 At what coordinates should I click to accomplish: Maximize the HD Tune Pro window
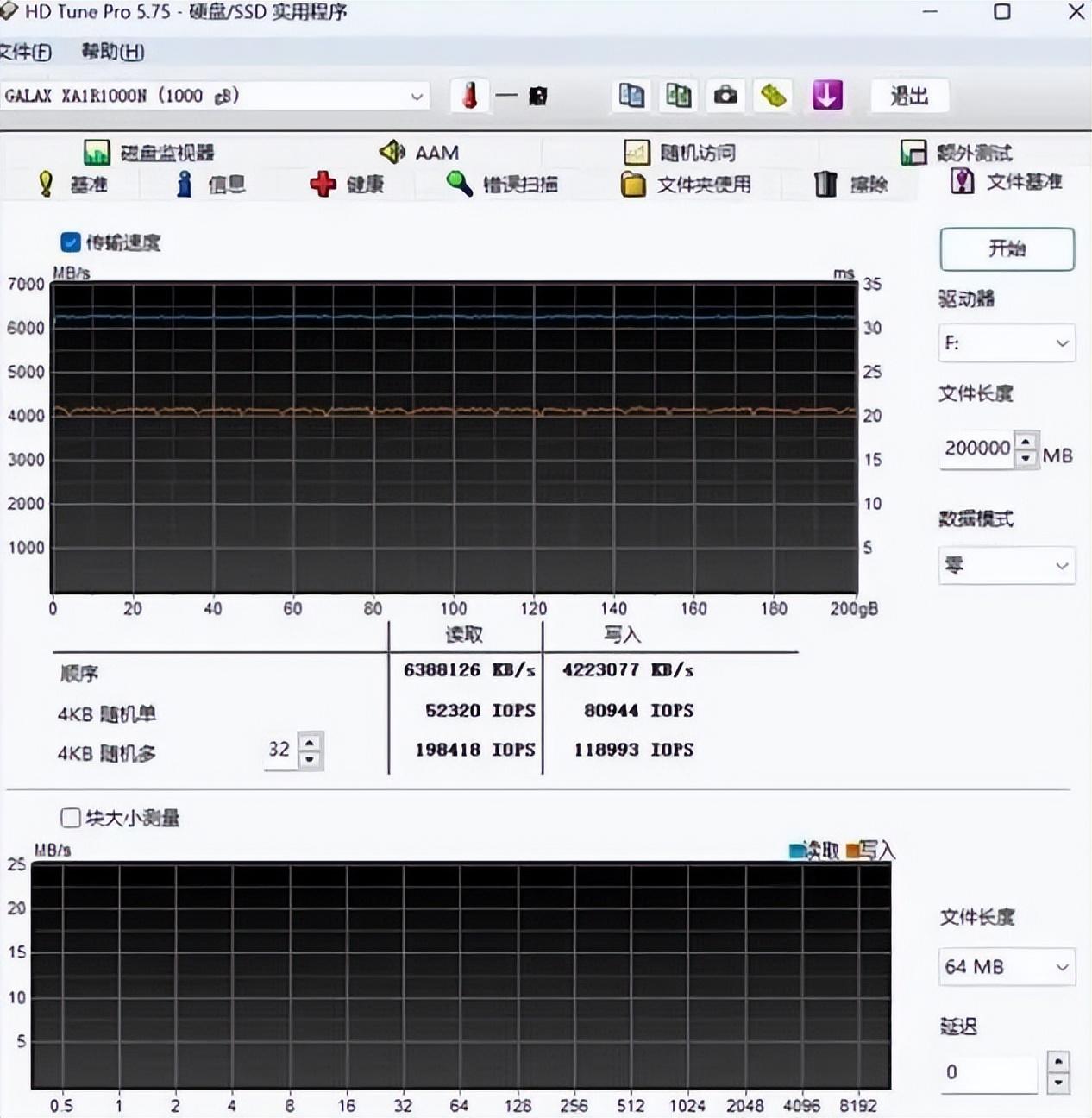(x=1002, y=12)
